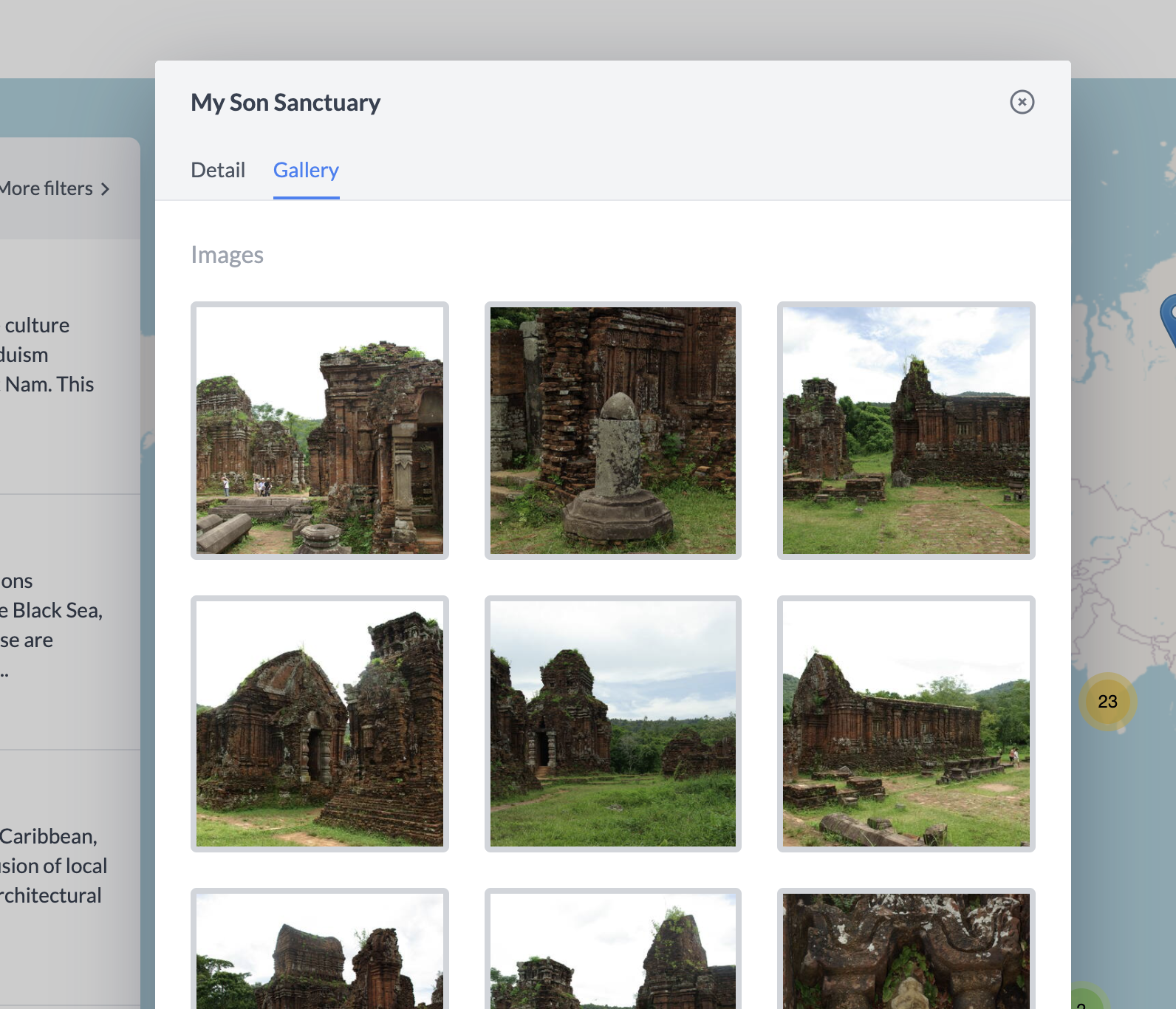Viewport: 1176px width, 1009px height.
Task: Open thumbnail of long ruined wall with tower
Action: tap(906, 724)
